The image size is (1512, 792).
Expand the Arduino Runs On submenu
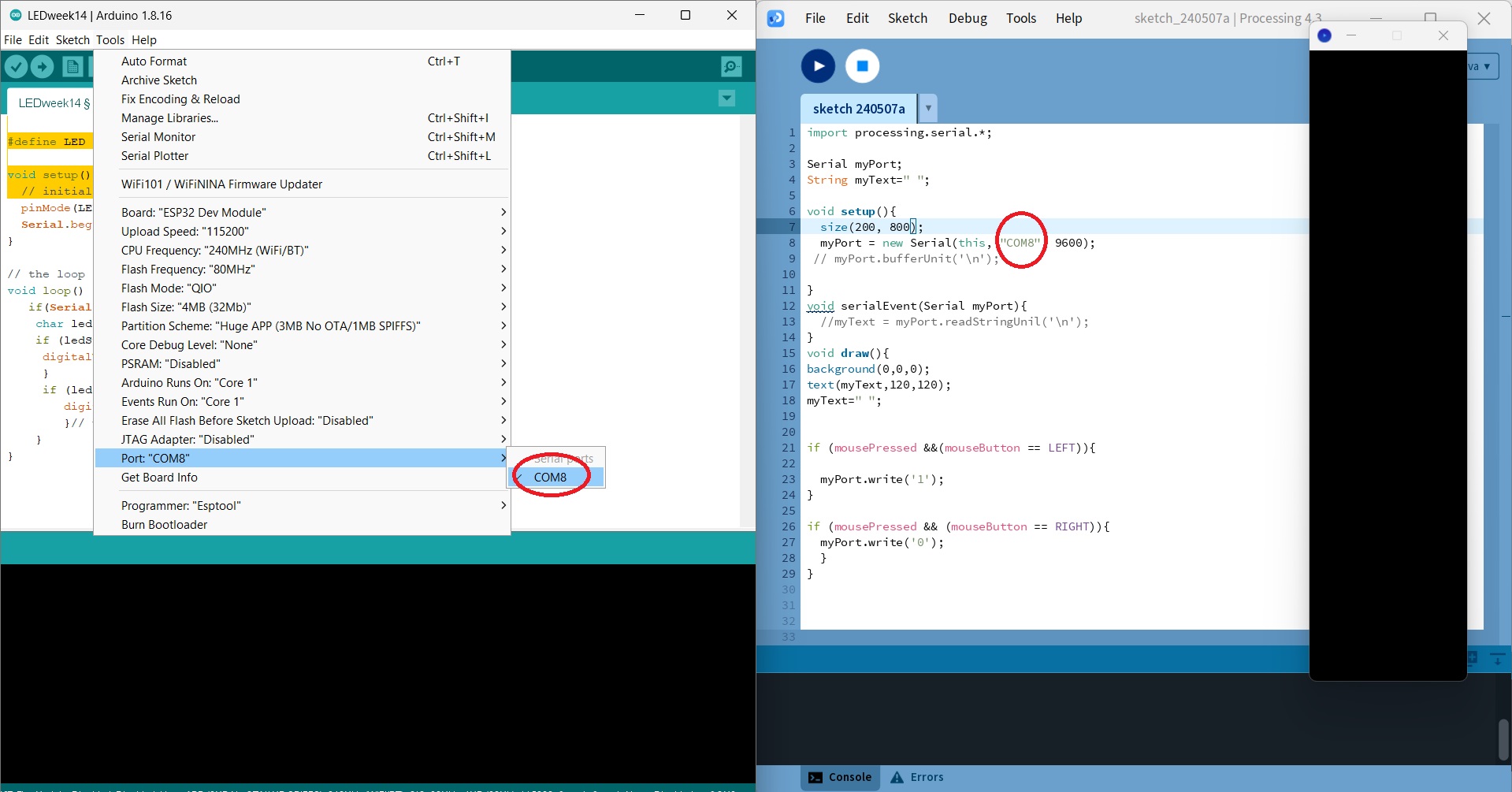point(303,383)
